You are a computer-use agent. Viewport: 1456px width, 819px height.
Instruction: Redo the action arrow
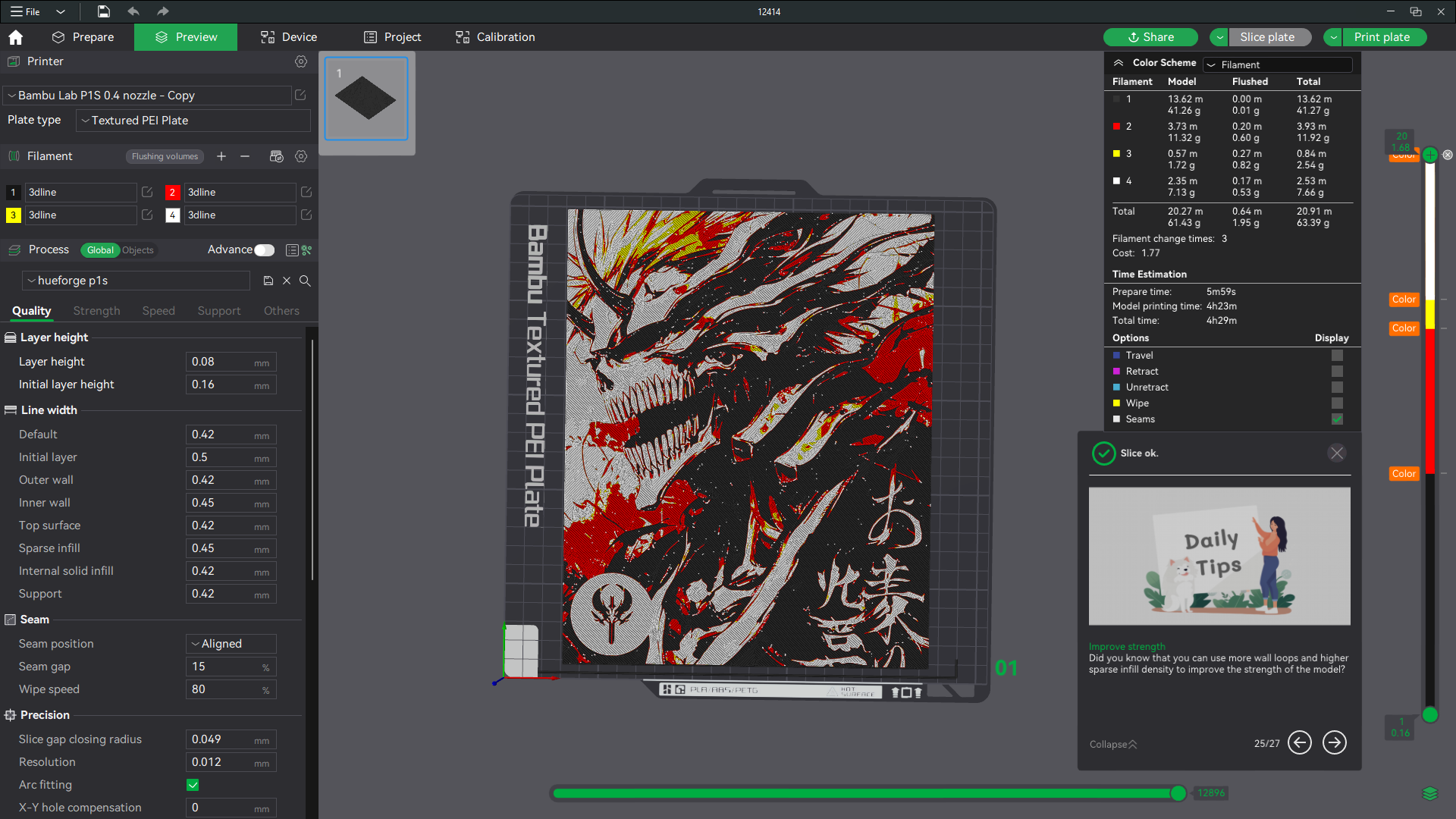[163, 11]
